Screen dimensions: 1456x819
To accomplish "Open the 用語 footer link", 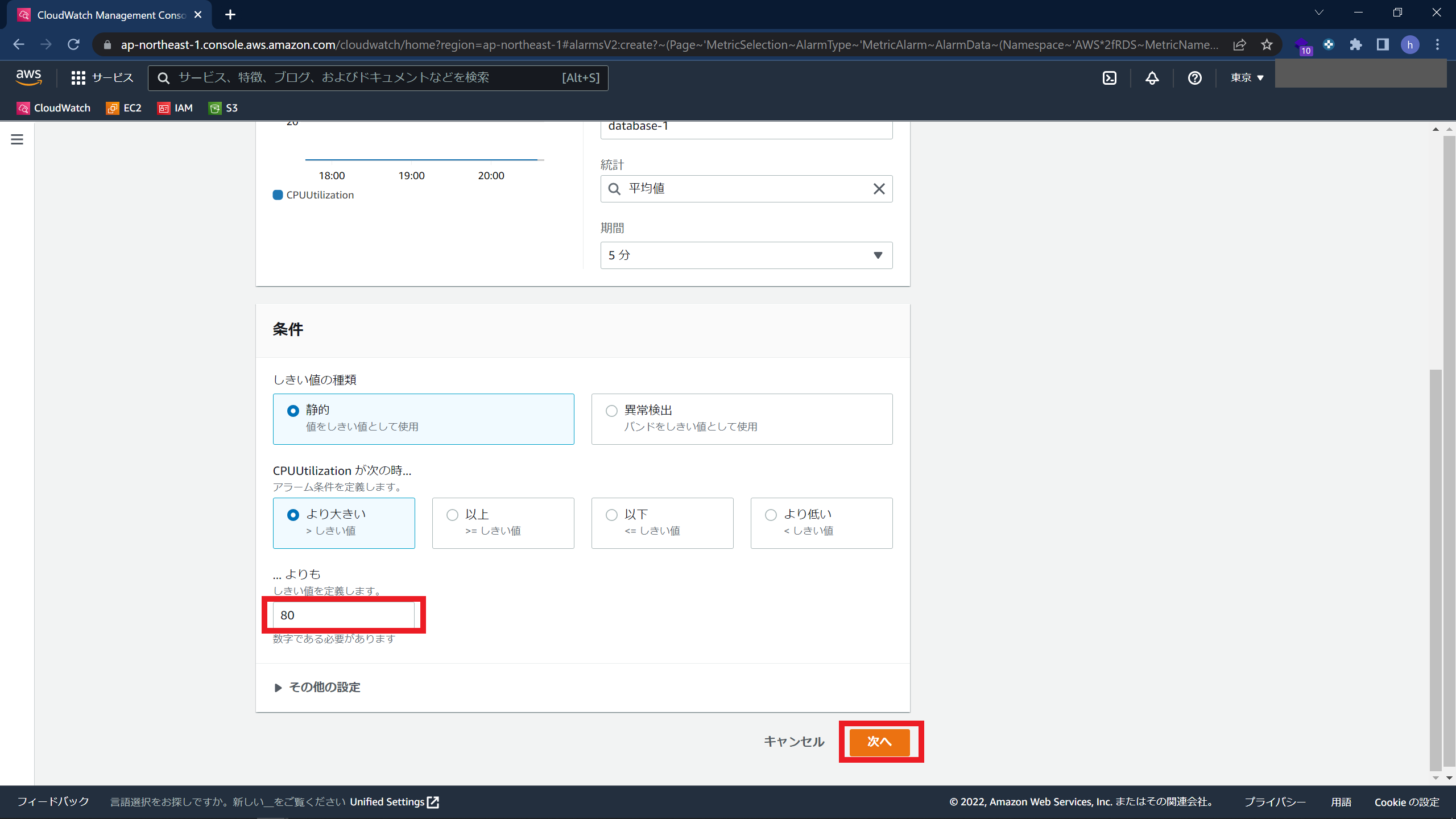I will pyautogui.click(x=1341, y=802).
